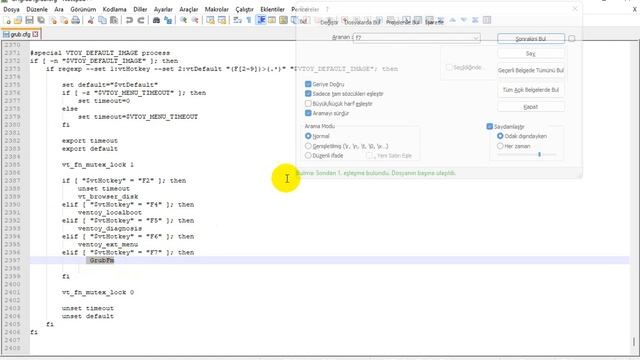Open the Dosya menu
Viewport: 640px width, 360px height.
11,9
